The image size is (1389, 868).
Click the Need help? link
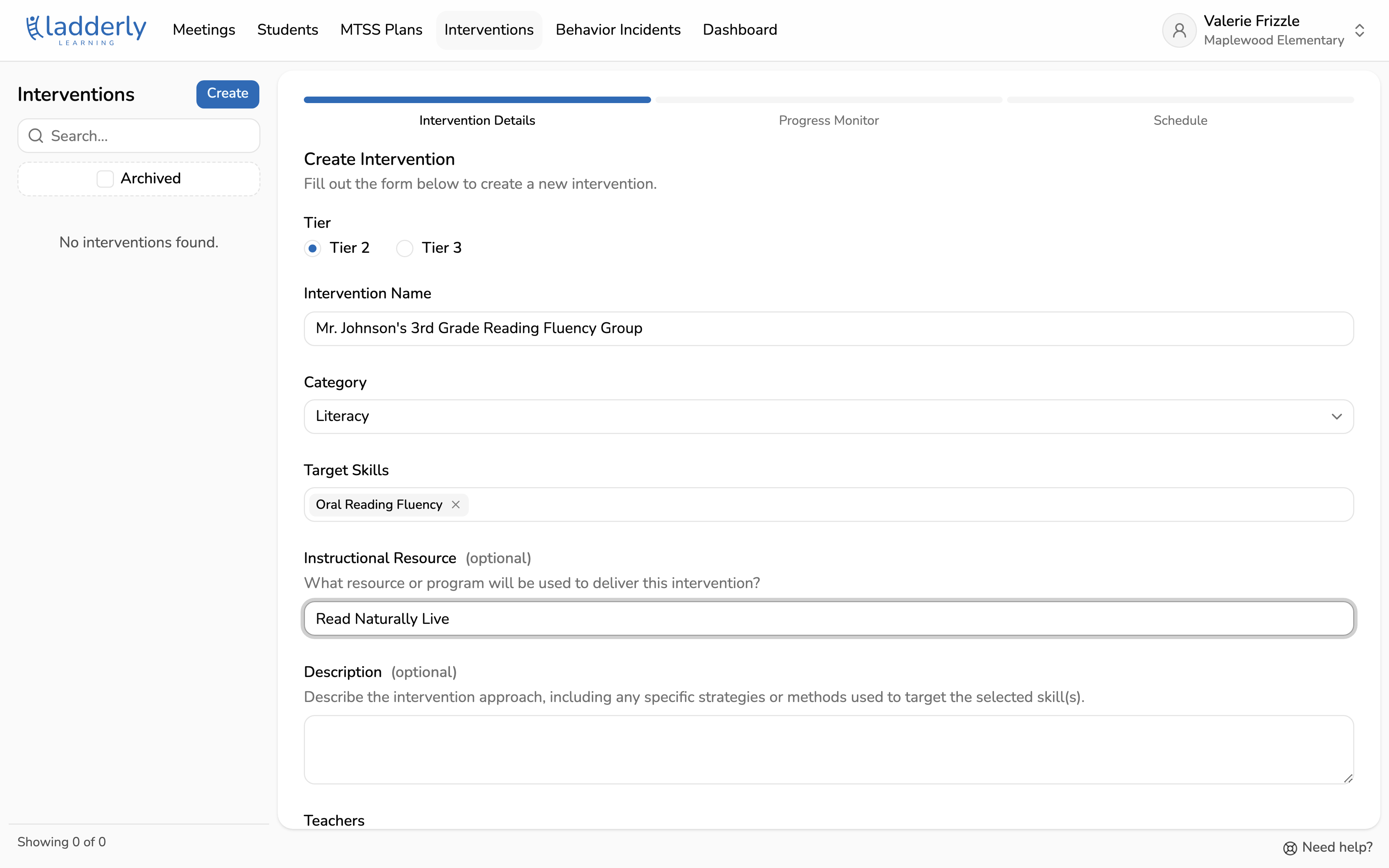pos(1328,847)
